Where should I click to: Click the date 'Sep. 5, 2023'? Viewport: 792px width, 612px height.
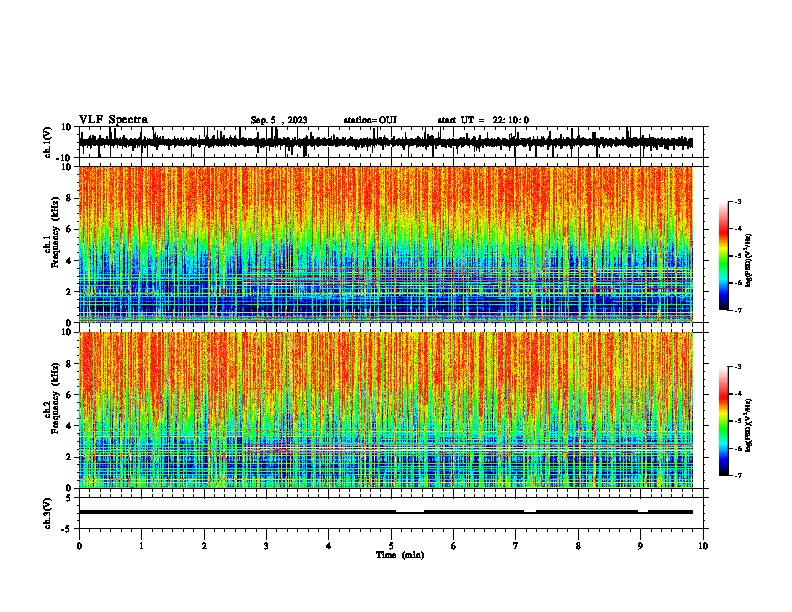click(279, 120)
